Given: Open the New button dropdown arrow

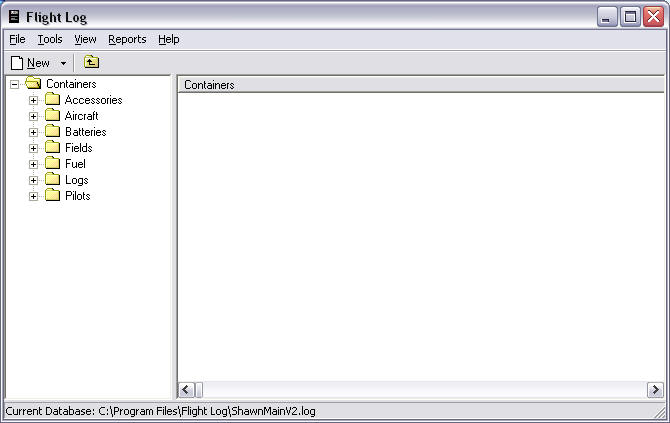Looking at the screenshot, I should tap(63, 63).
